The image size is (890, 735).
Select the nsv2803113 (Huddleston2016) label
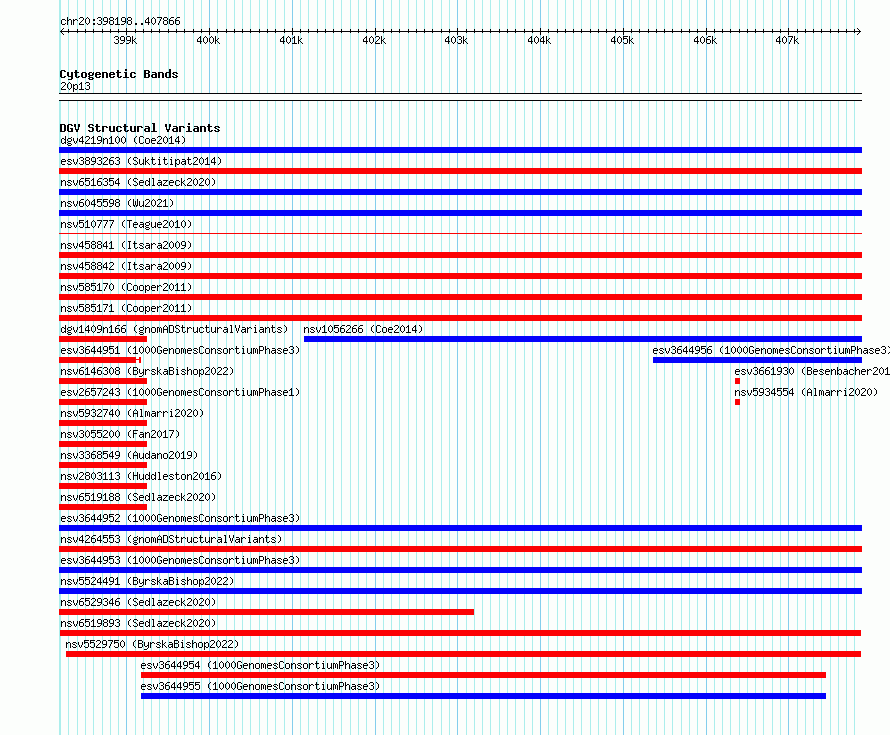click(141, 476)
